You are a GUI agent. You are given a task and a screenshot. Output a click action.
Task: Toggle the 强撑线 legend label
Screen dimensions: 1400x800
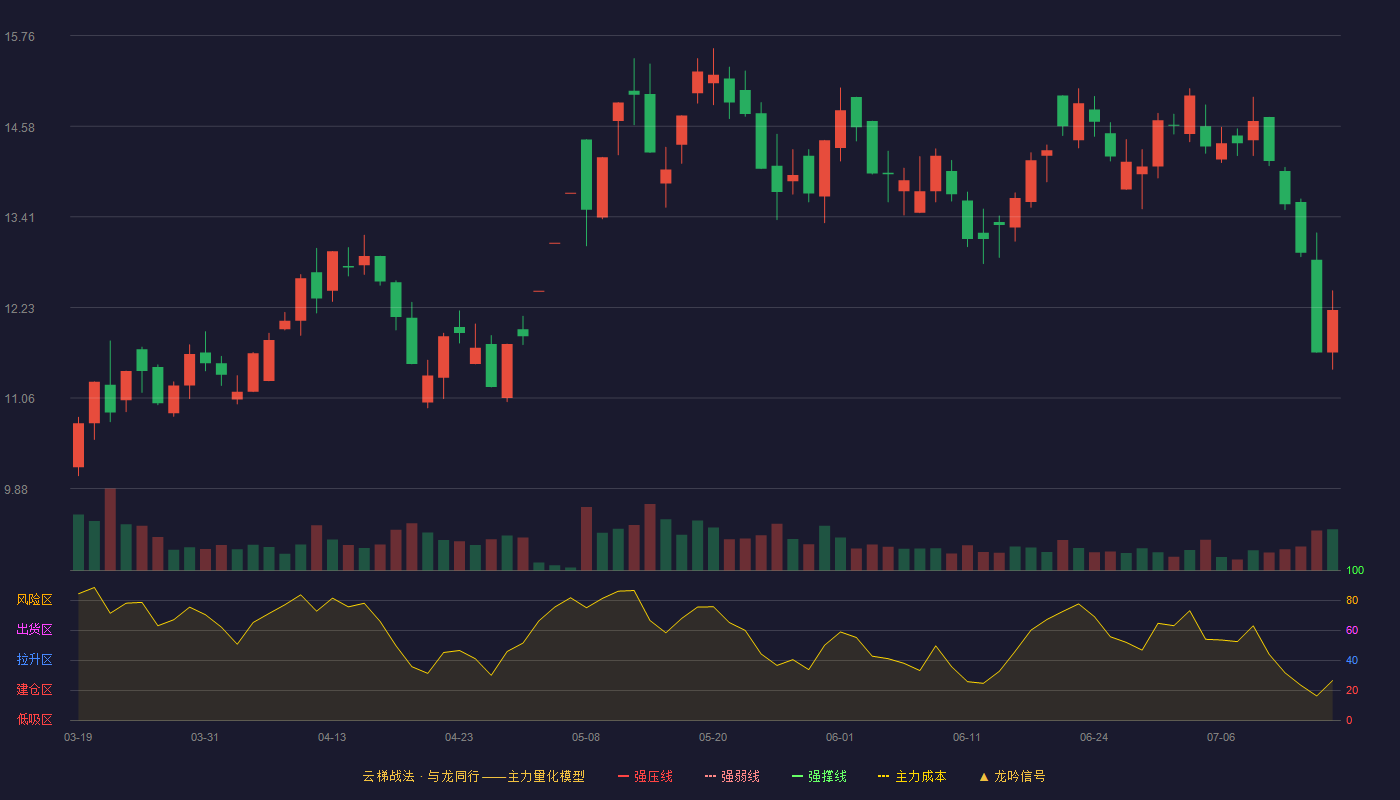point(827,776)
